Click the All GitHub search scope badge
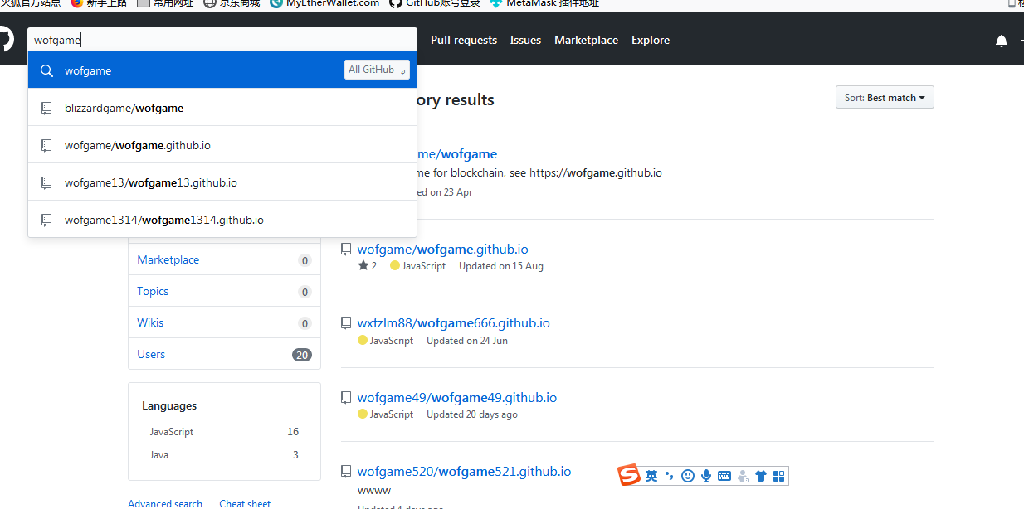Image resolution: width=1024 pixels, height=509 pixels. coord(377,70)
